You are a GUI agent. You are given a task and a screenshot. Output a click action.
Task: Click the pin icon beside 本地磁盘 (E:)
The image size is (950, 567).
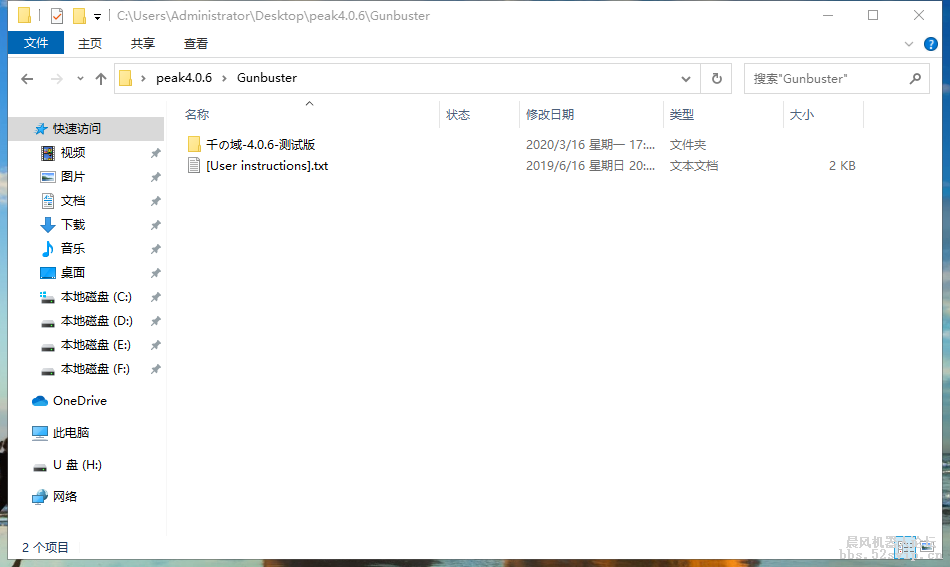coord(156,345)
